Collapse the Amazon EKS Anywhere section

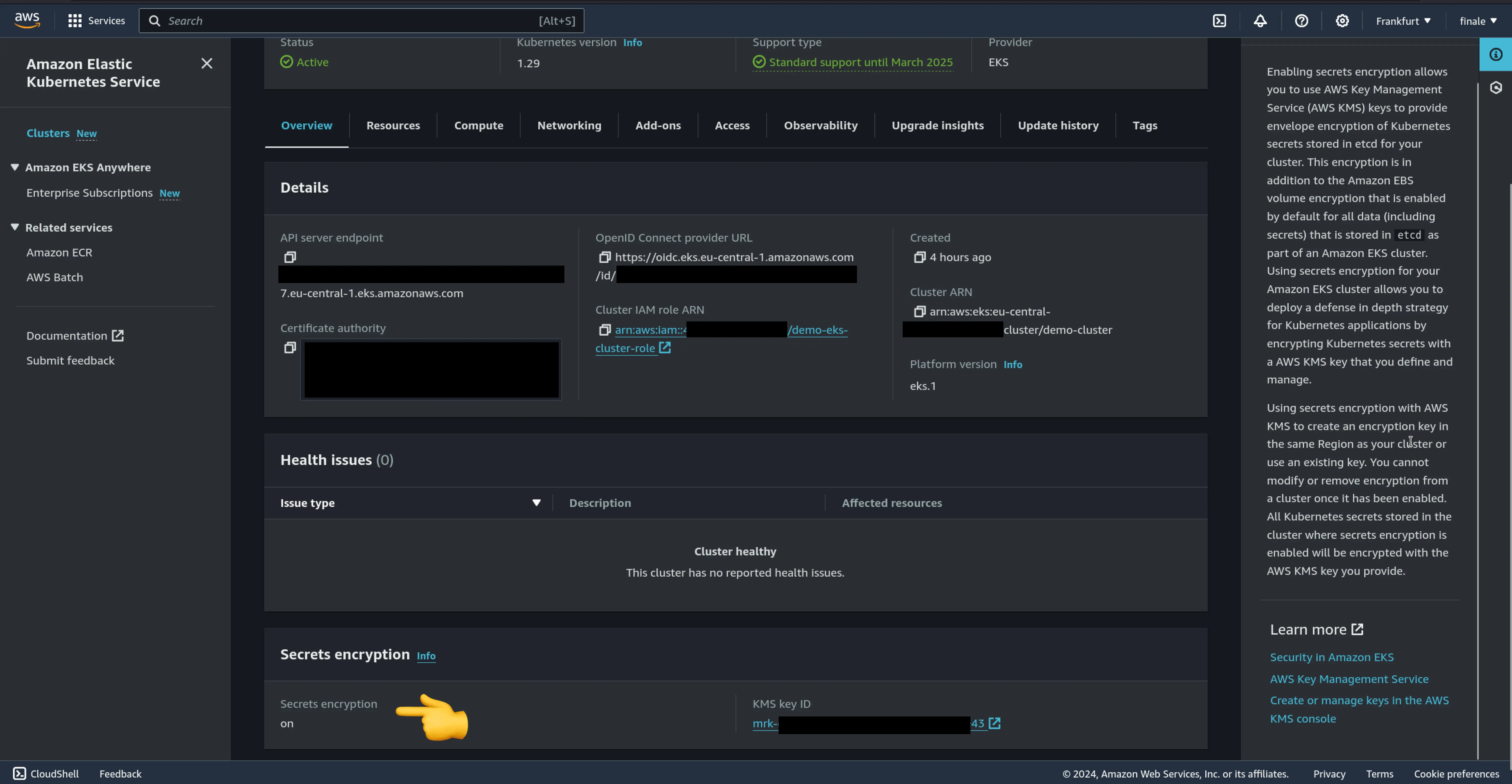coord(15,167)
